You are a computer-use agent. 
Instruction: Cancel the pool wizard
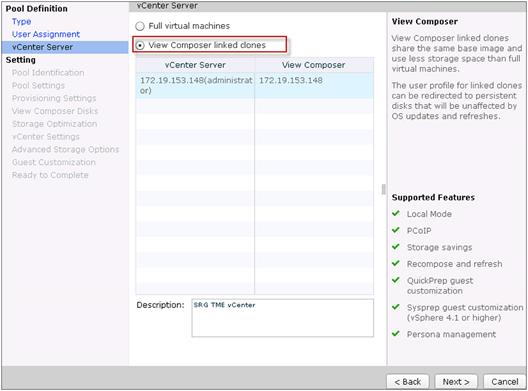[x=504, y=382]
